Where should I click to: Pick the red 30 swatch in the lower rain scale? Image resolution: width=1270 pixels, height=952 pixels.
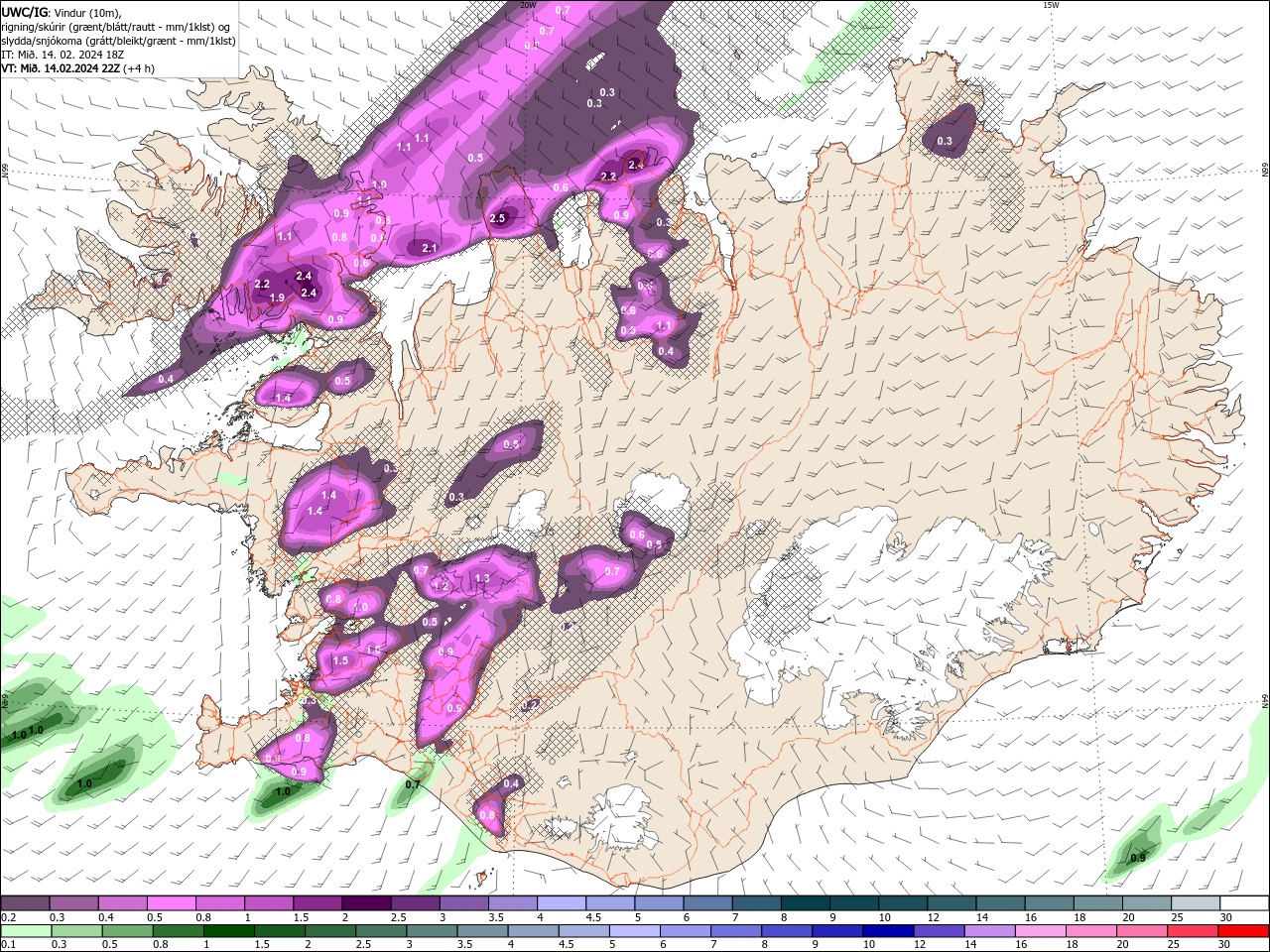pyautogui.click(x=1241, y=931)
